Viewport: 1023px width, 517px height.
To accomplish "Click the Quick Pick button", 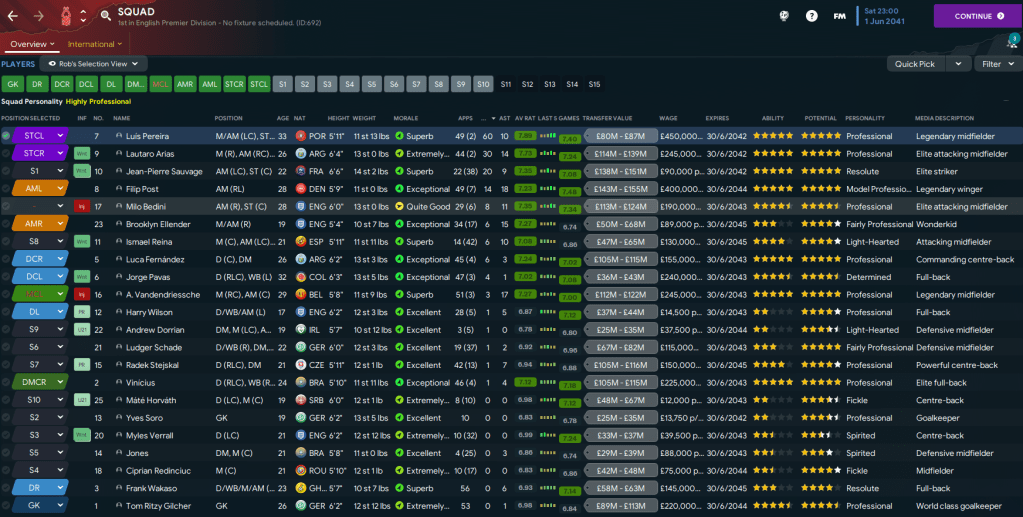I will (915, 64).
